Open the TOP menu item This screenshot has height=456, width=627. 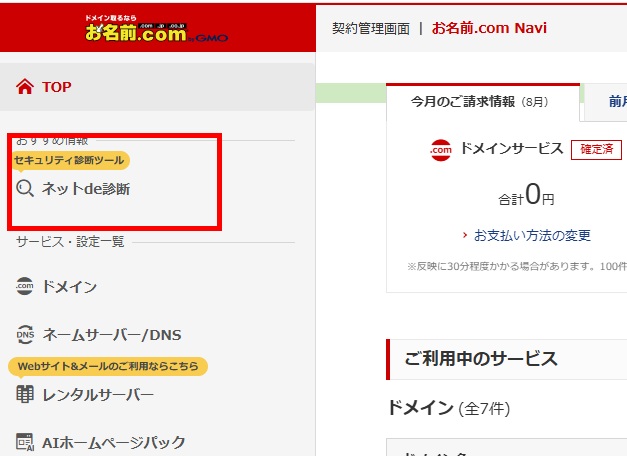point(157,87)
